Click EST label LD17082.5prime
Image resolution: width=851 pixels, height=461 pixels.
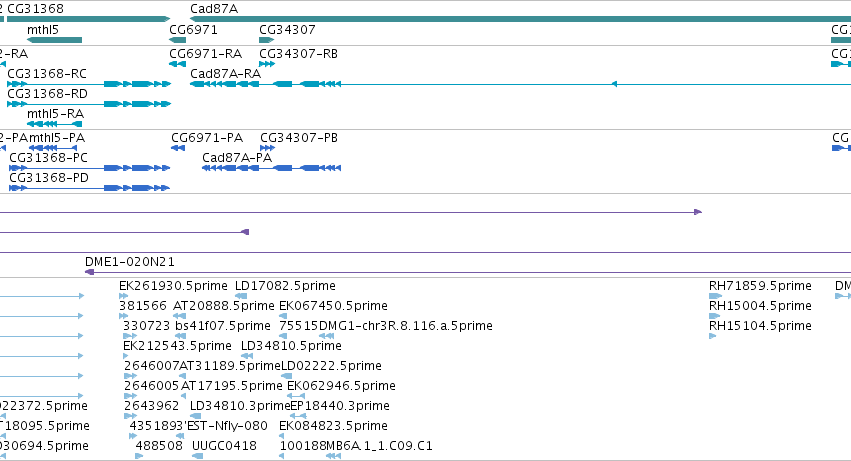[x=285, y=286]
